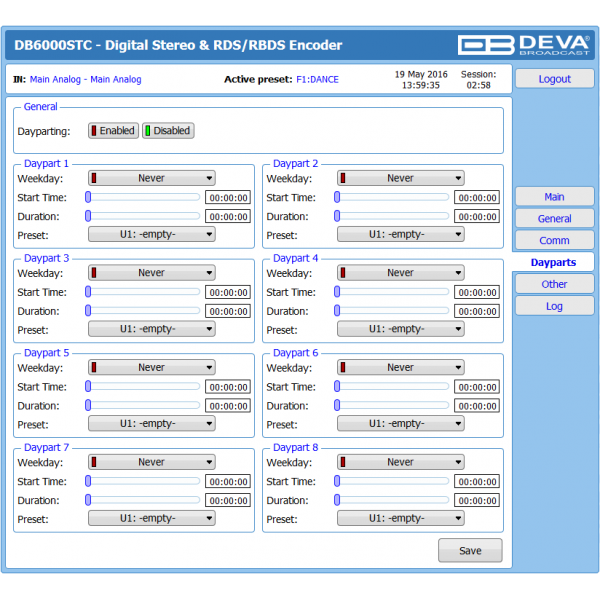Click the DB6000STC encoder title text
The width and height of the screenshot is (600, 600).
click(x=178, y=45)
